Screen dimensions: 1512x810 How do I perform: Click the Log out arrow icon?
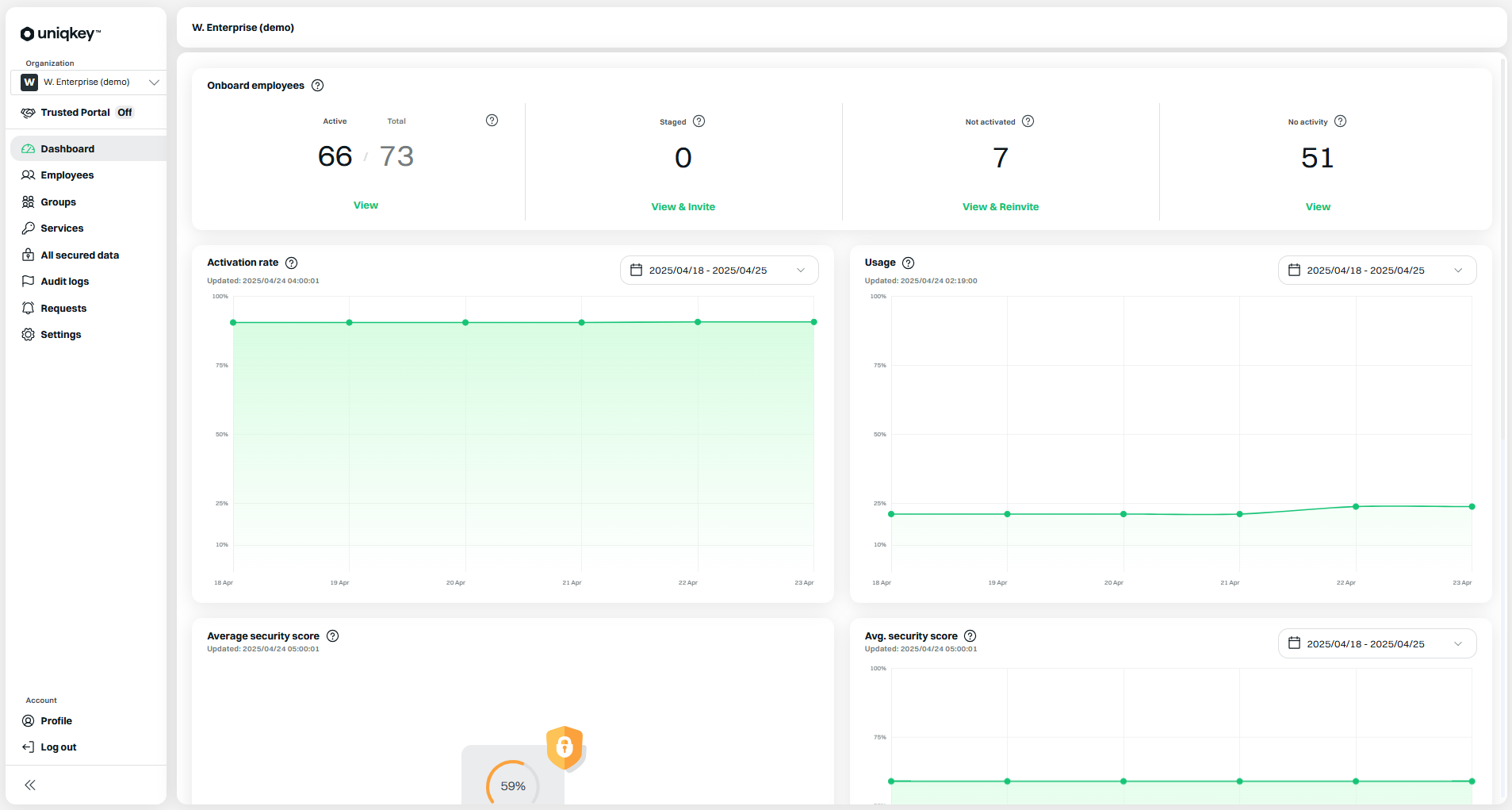[x=29, y=747]
